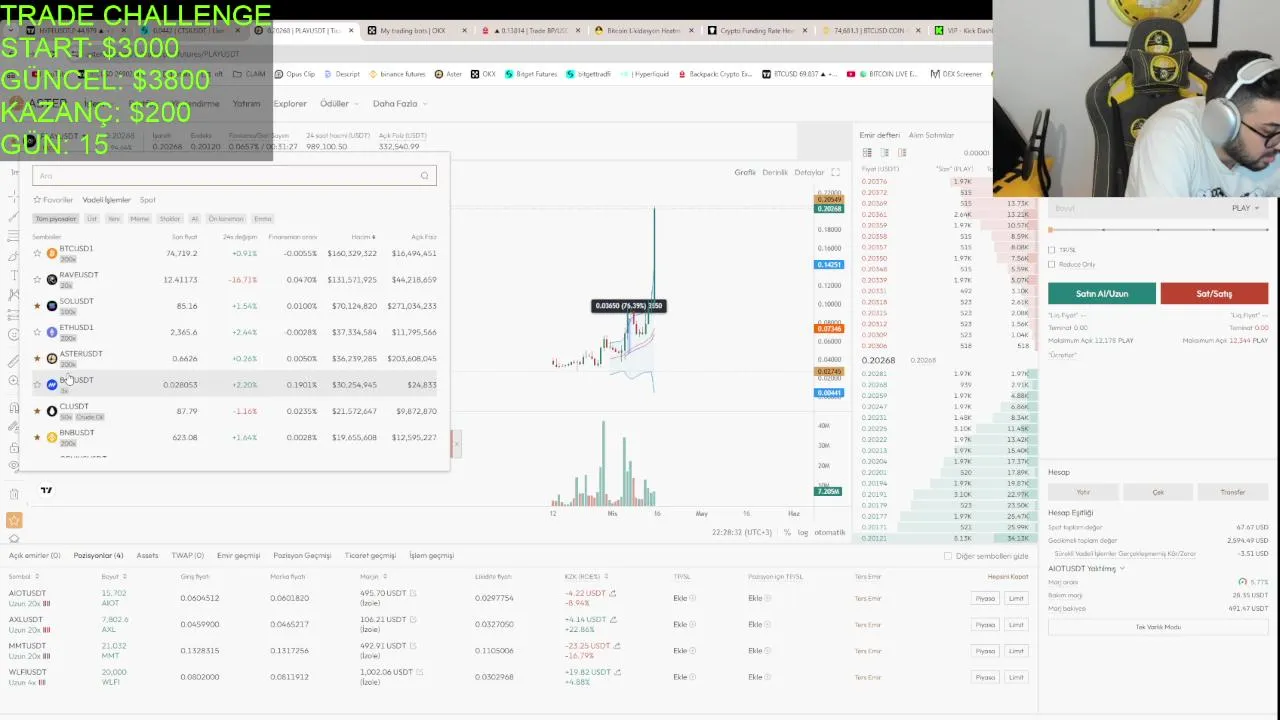
Task: Sort the list by Hacim column
Action: [363, 237]
